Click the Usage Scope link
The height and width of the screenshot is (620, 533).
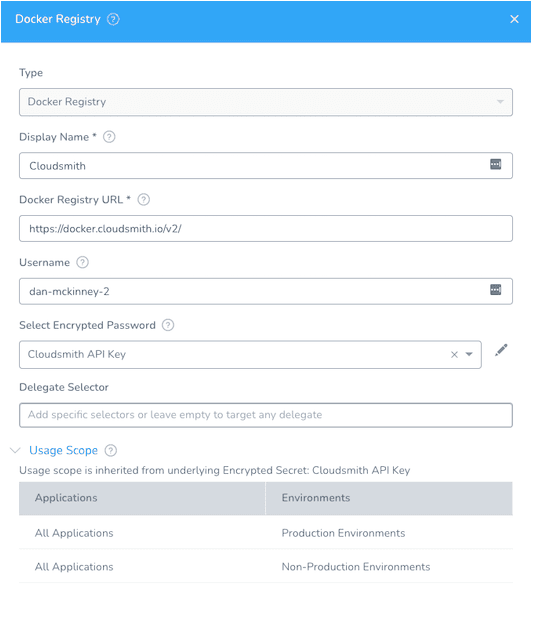[x=63, y=450]
